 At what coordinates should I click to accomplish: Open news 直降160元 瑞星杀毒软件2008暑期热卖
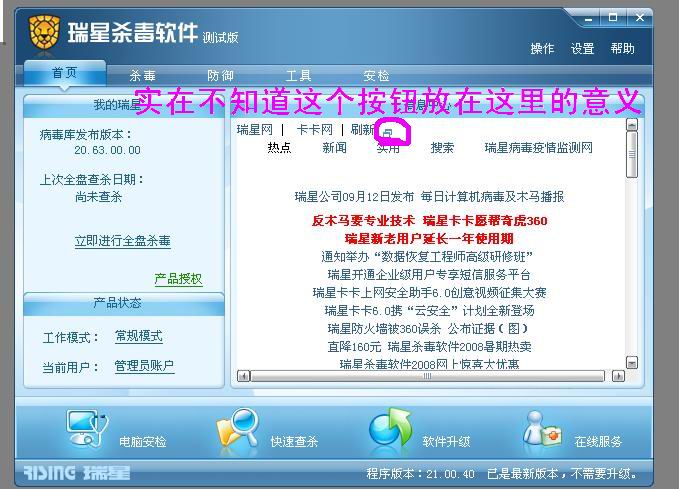click(429, 347)
